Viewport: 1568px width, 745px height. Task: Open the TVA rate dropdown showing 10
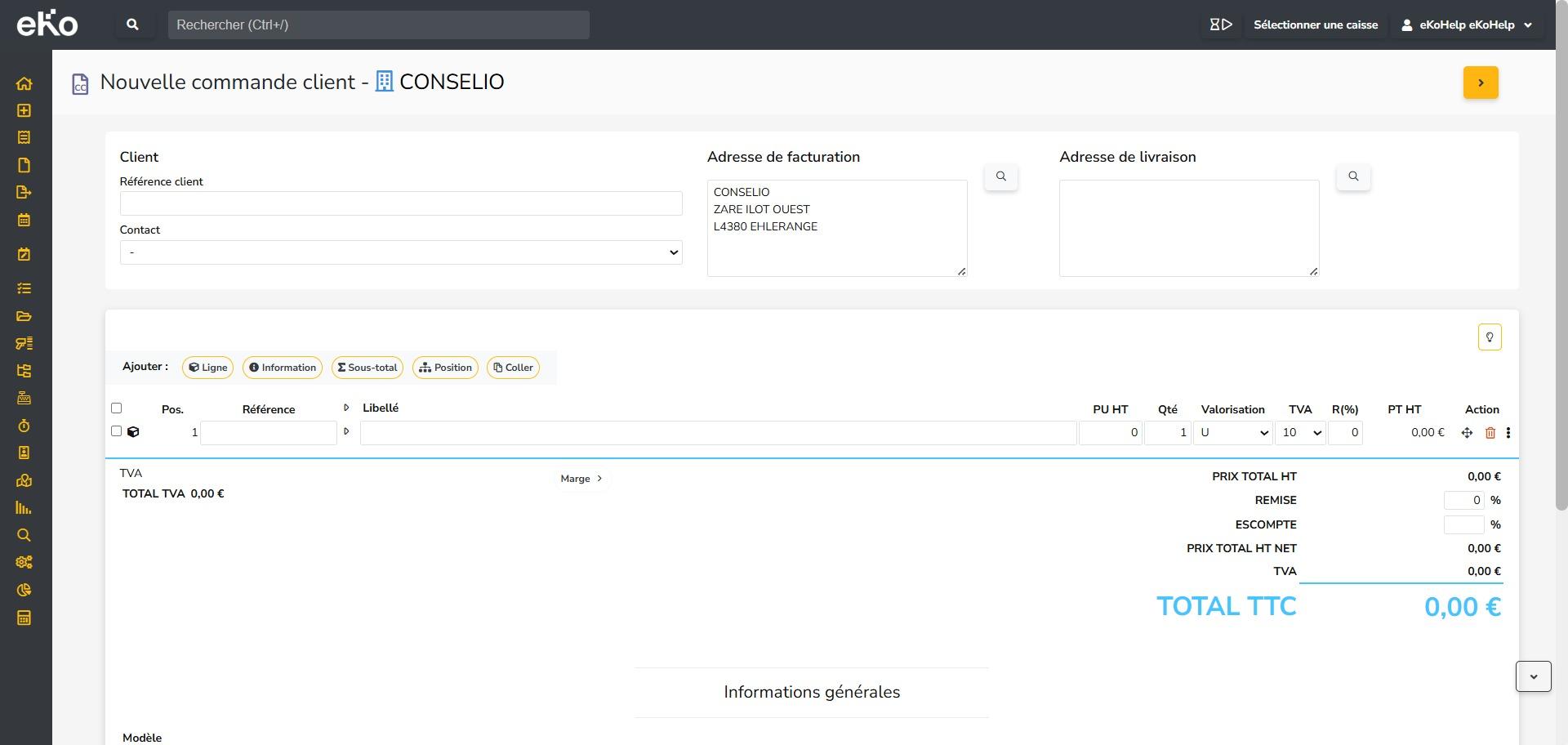(x=1300, y=433)
